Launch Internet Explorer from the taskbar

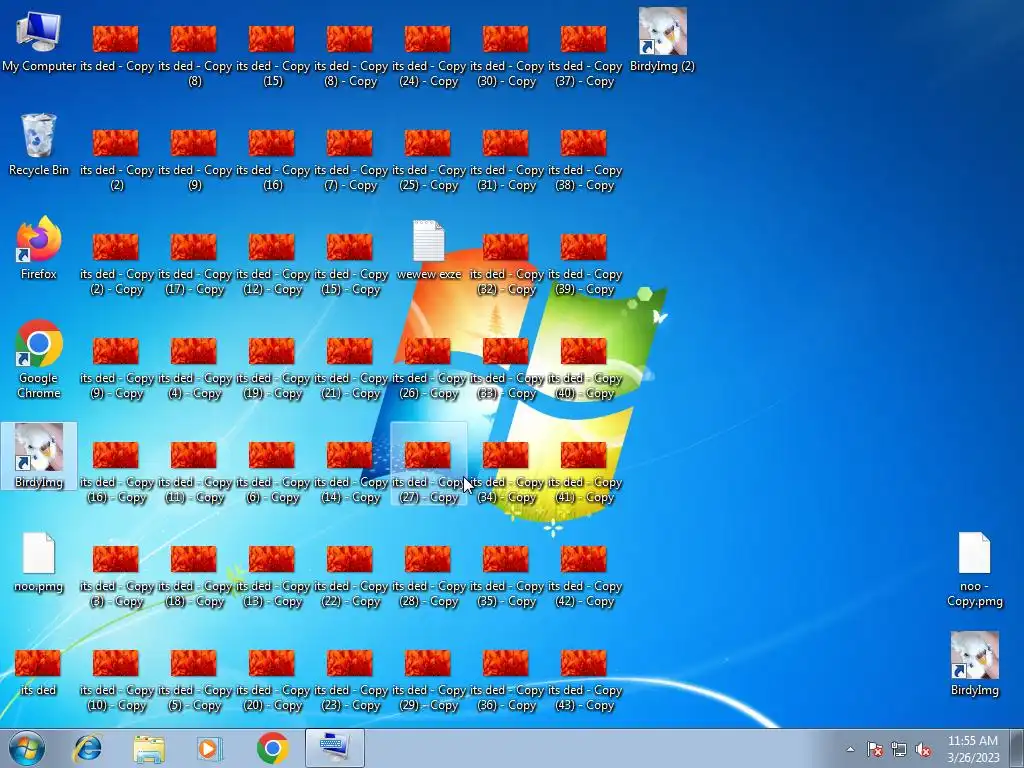click(88, 748)
